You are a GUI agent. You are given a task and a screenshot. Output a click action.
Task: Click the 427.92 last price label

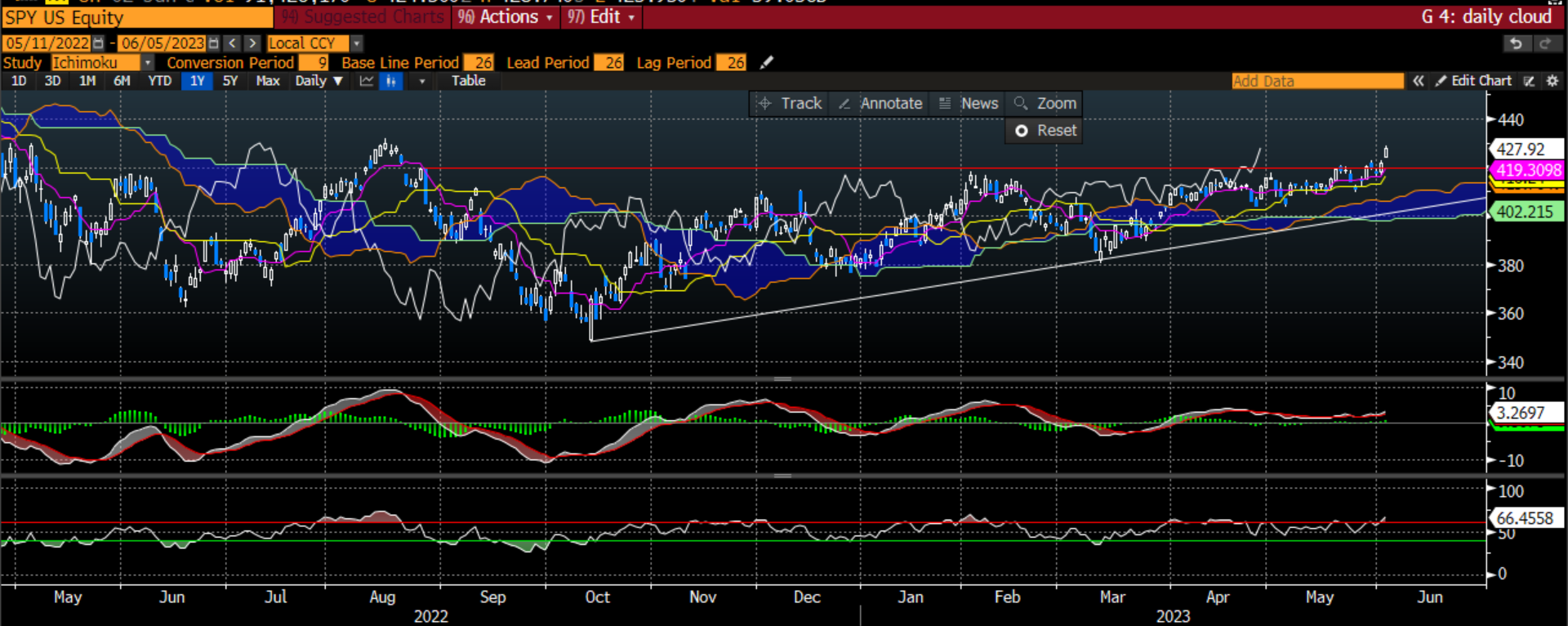pyautogui.click(x=1527, y=150)
